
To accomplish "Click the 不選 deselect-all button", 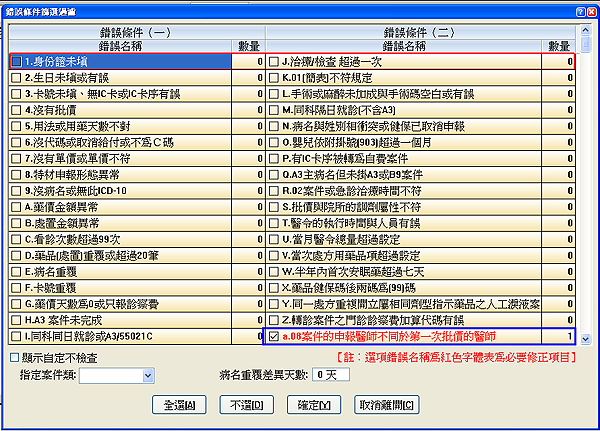I will coord(245,405).
